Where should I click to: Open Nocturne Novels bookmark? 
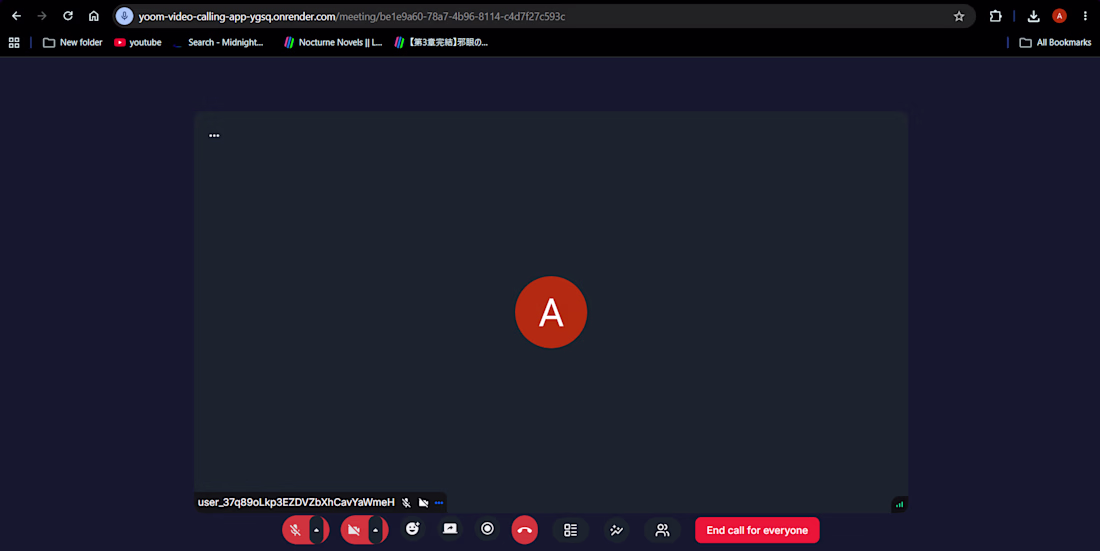click(333, 43)
